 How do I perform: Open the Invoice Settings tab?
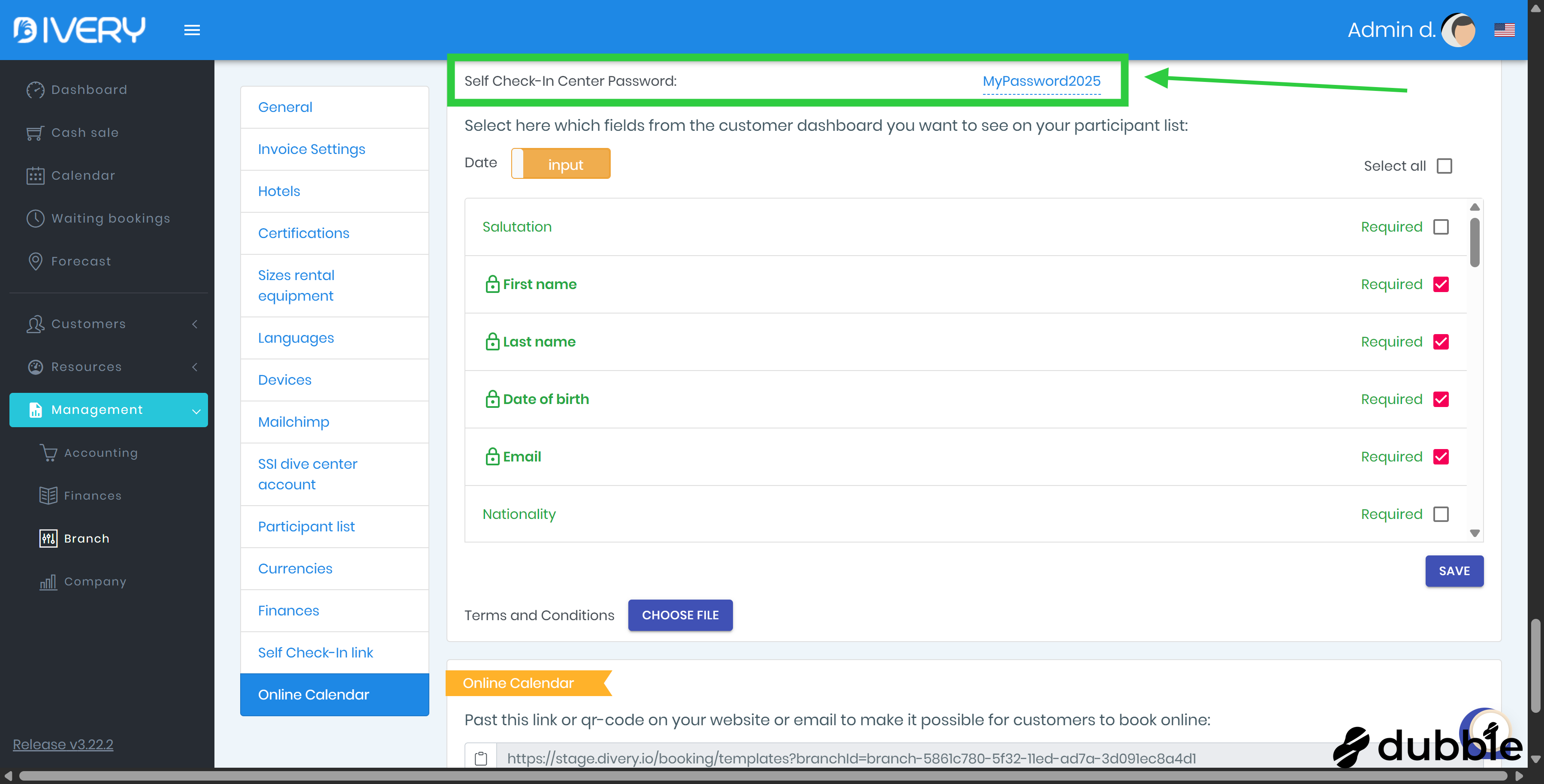pos(311,149)
